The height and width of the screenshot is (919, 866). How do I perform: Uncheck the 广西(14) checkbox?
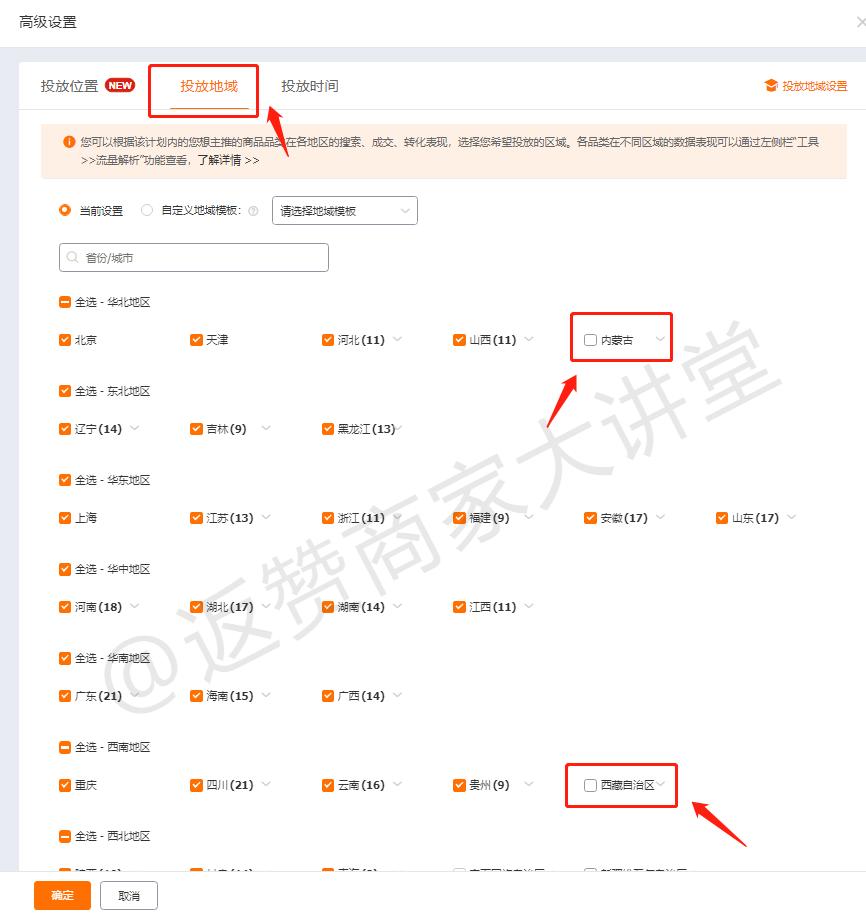point(328,696)
